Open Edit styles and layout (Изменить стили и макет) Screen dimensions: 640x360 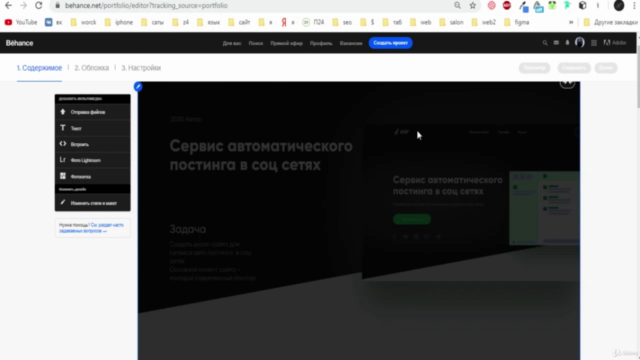(93, 203)
